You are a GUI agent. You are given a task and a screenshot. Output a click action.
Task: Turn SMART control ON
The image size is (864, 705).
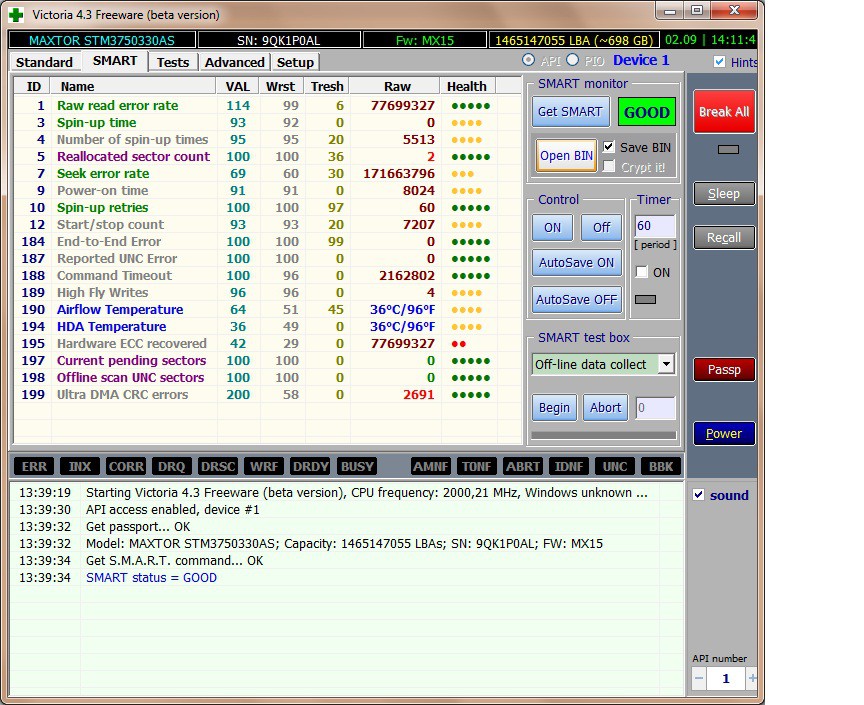point(553,228)
